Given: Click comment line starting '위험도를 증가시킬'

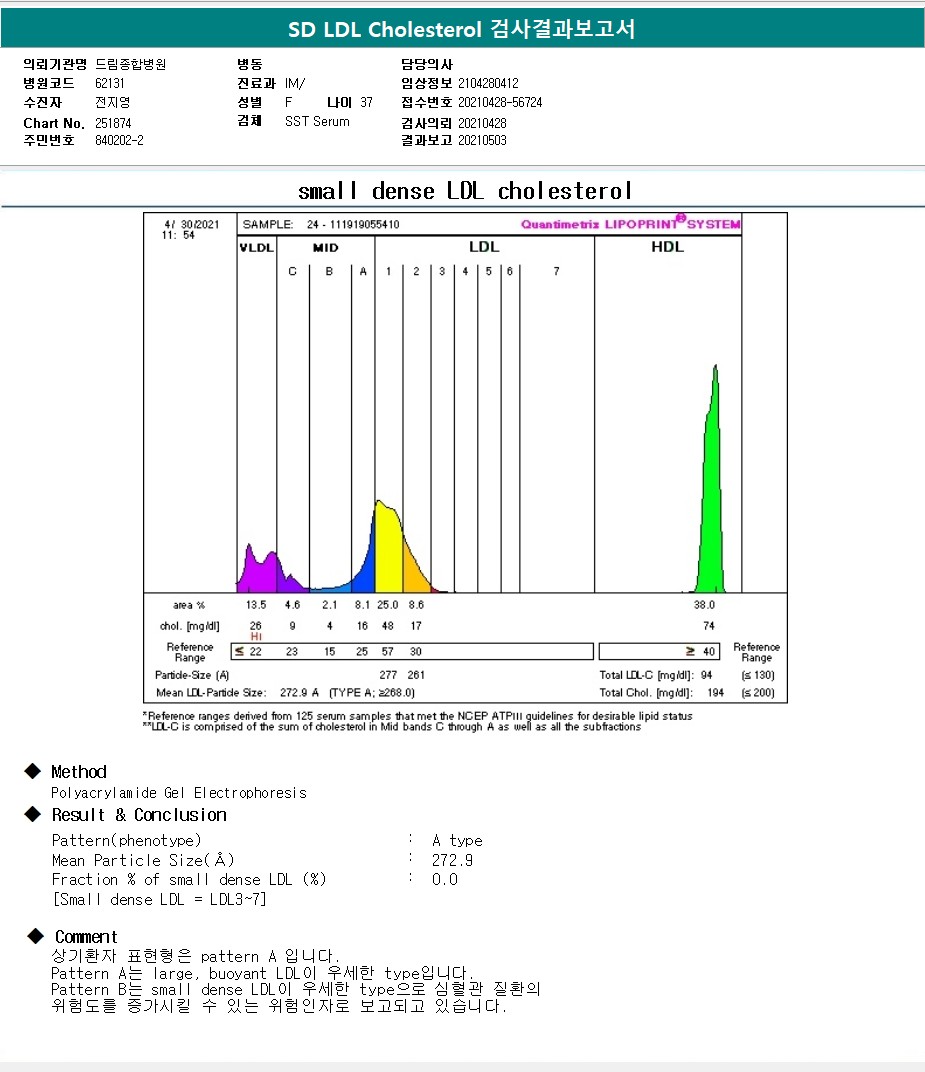Looking at the screenshot, I should 279,1006.
